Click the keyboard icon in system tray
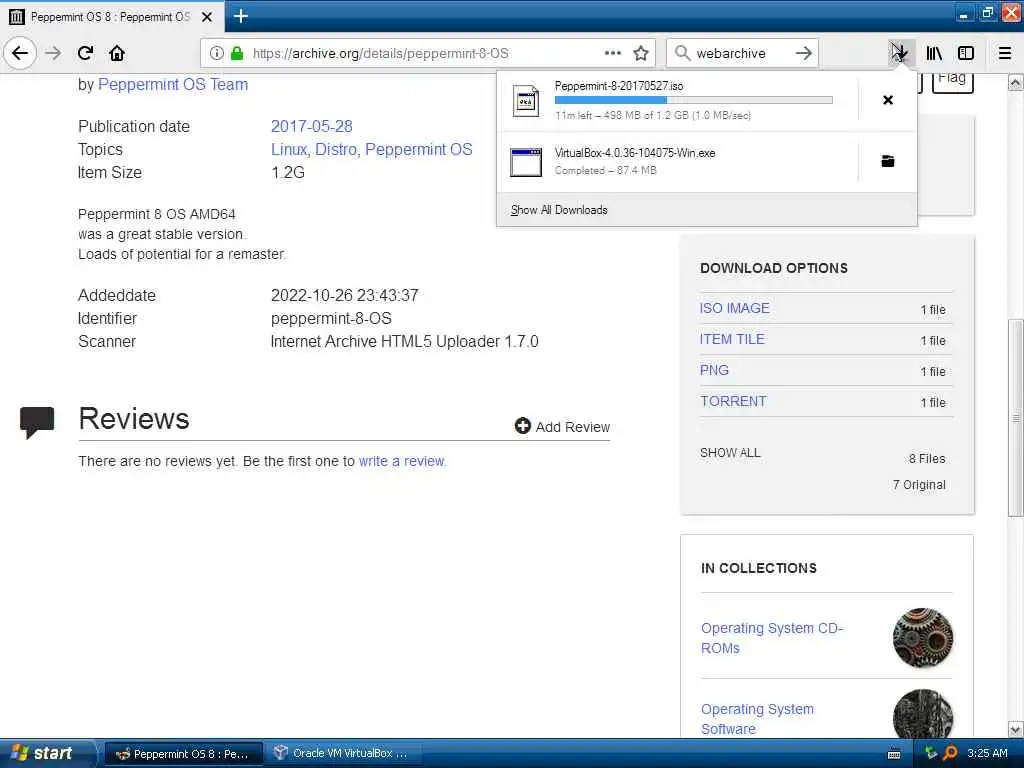Image resolution: width=1024 pixels, height=768 pixels. tap(894, 754)
